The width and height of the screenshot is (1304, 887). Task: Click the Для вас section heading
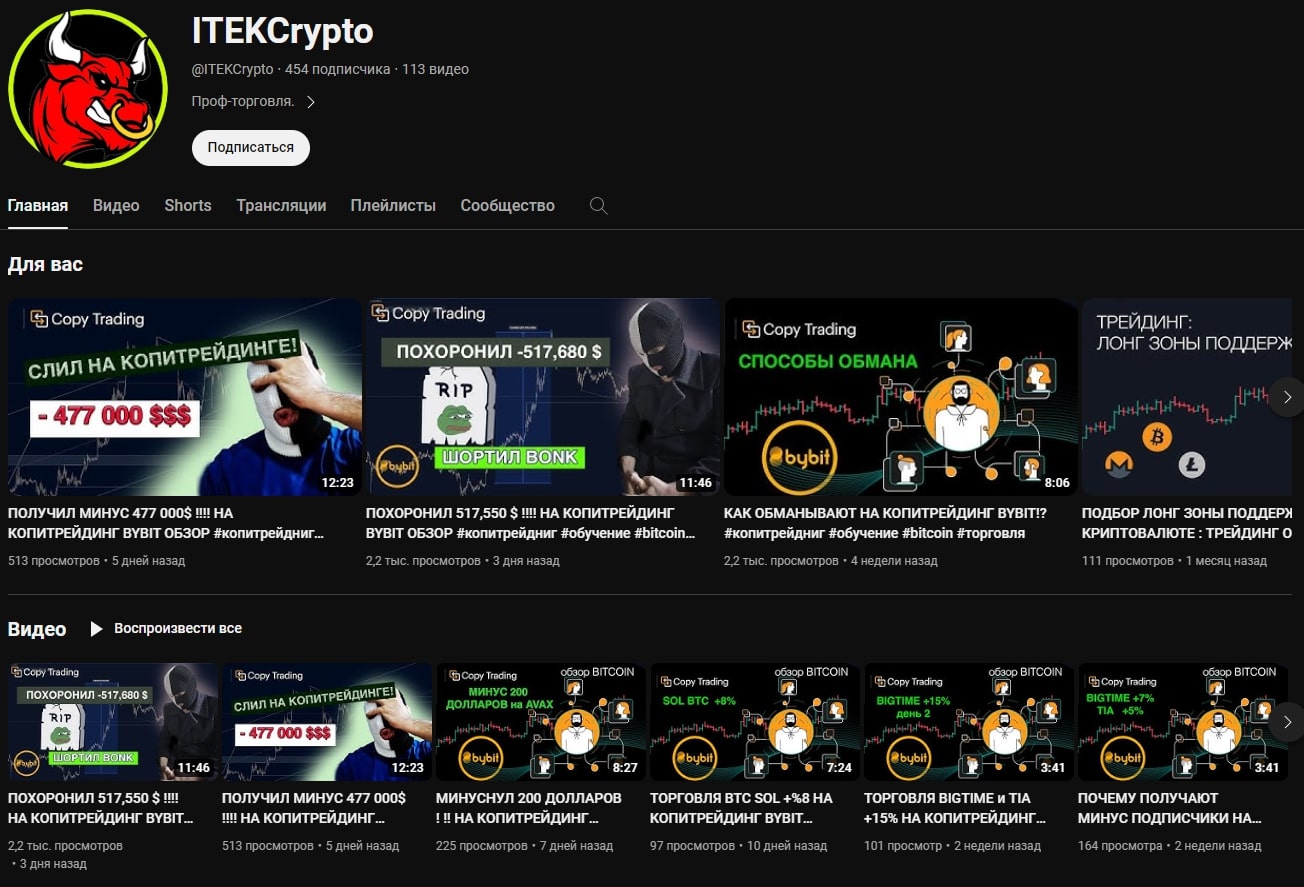(x=45, y=265)
